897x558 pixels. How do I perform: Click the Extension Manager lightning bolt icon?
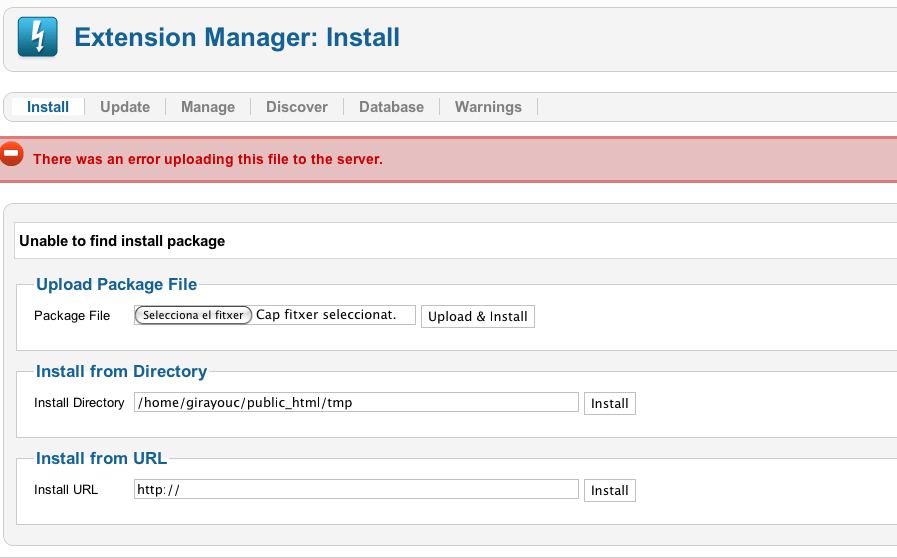tap(38, 37)
